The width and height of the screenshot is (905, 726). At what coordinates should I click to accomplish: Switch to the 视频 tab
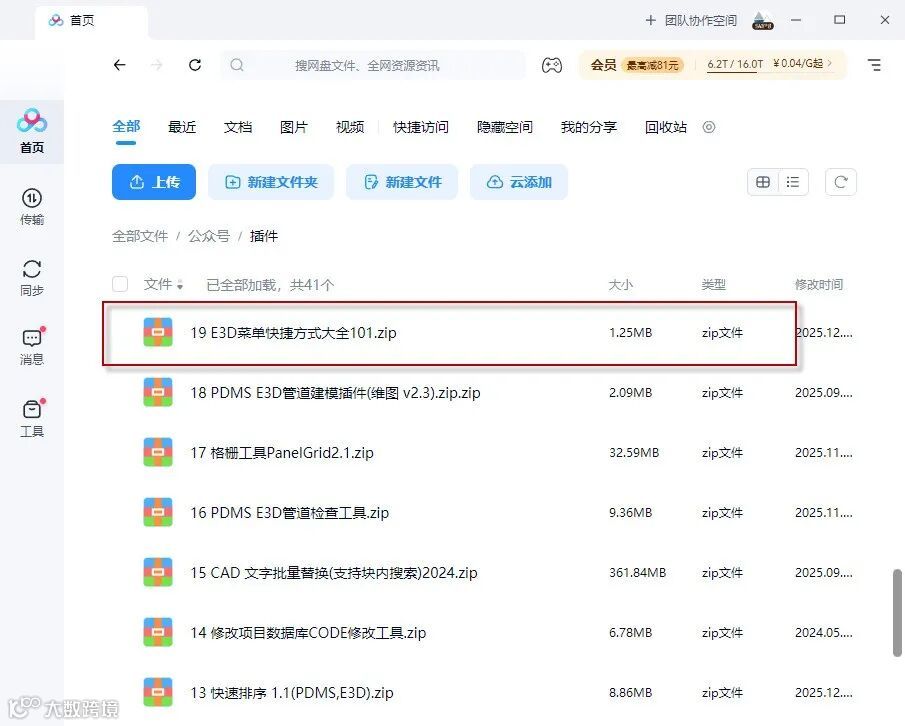(x=350, y=127)
